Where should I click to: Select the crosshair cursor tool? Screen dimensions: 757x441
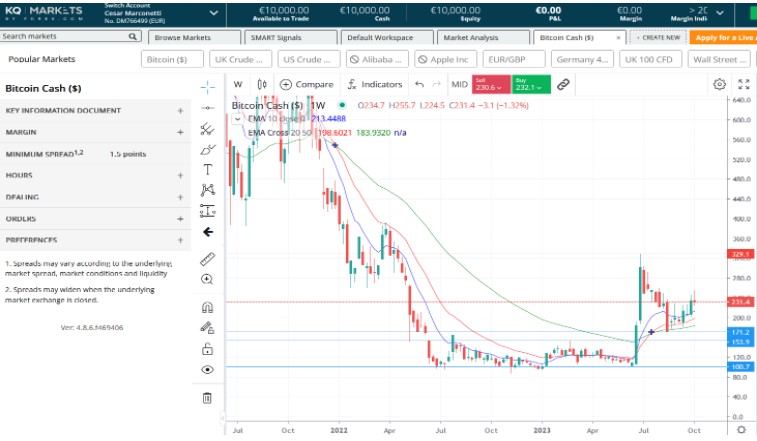(208, 87)
